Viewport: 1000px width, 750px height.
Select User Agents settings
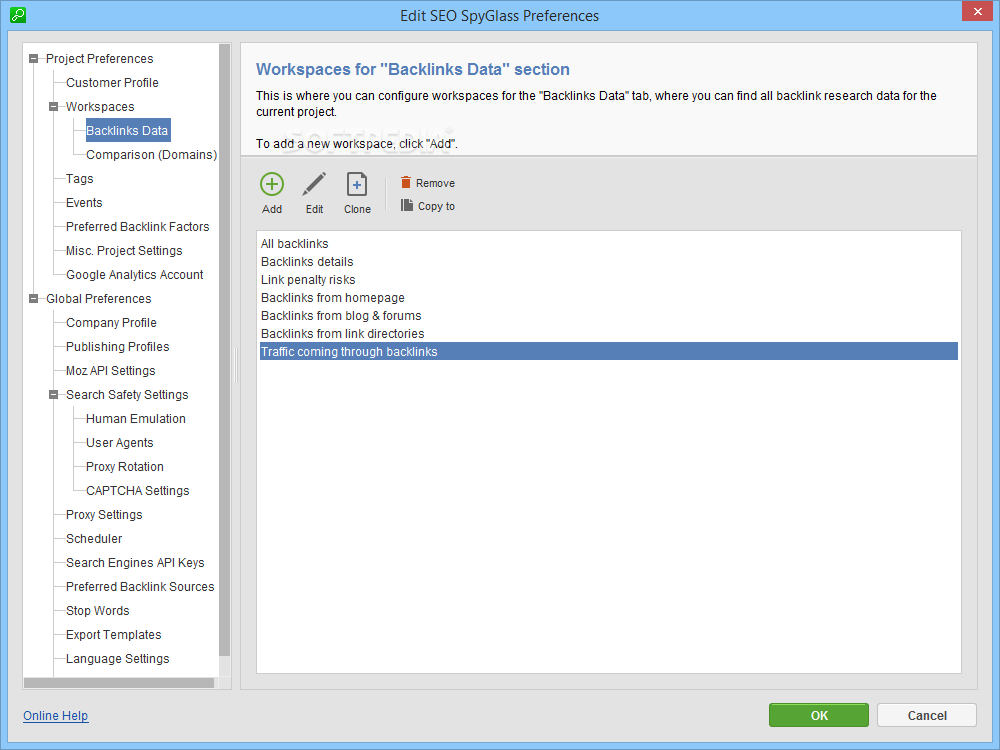119,443
